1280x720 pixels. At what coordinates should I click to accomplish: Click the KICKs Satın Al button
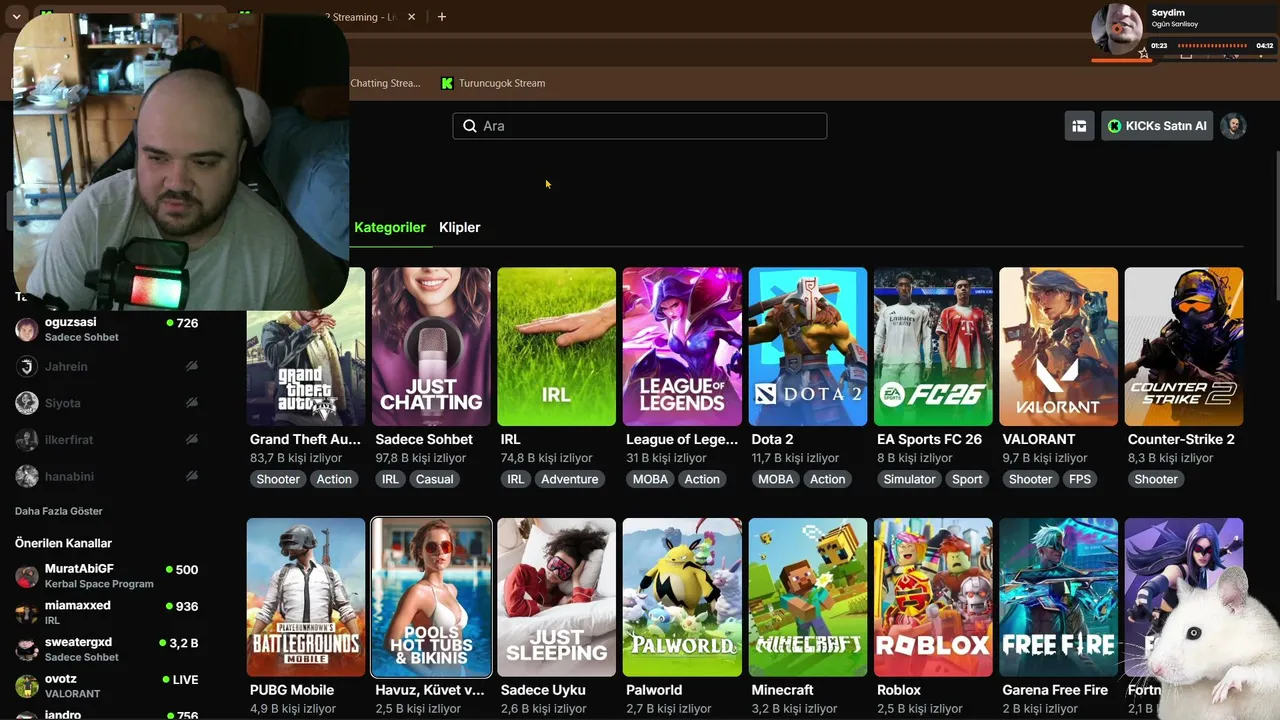tap(1157, 126)
